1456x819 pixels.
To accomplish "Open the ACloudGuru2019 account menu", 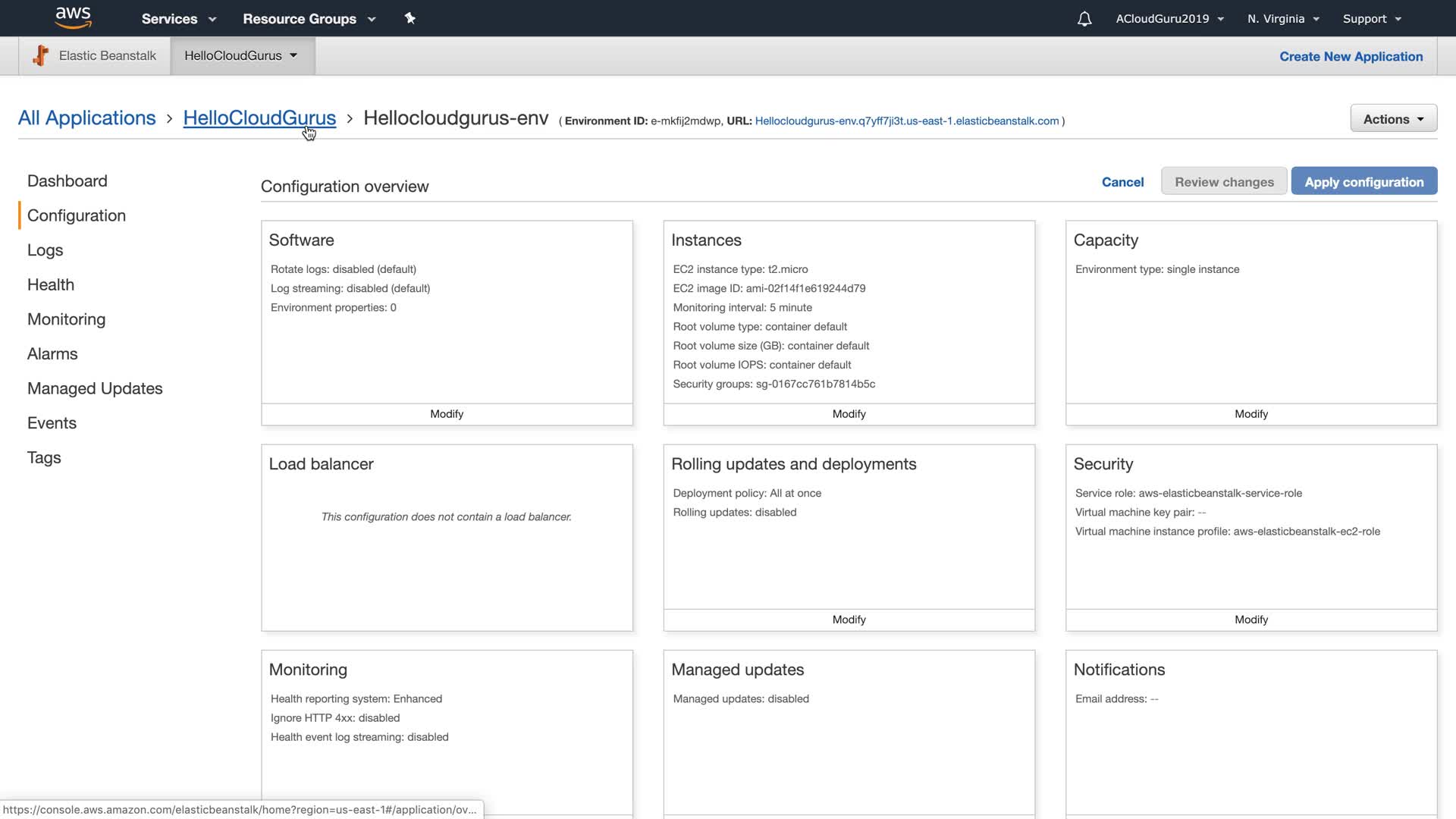I will tap(1169, 19).
